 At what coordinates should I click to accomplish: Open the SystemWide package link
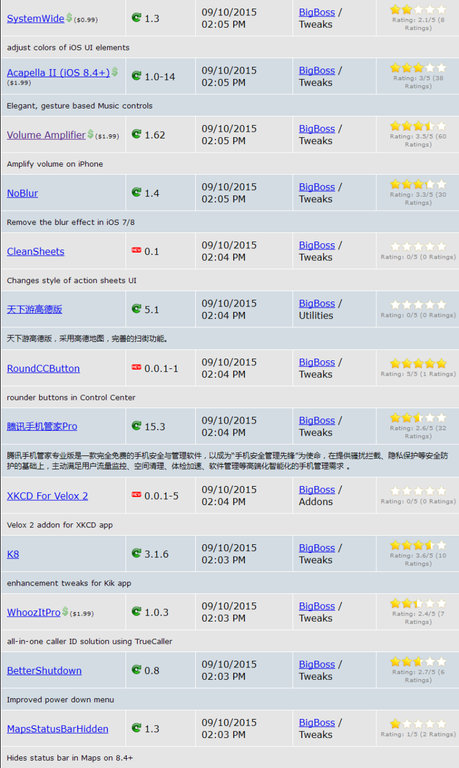tap(35, 19)
